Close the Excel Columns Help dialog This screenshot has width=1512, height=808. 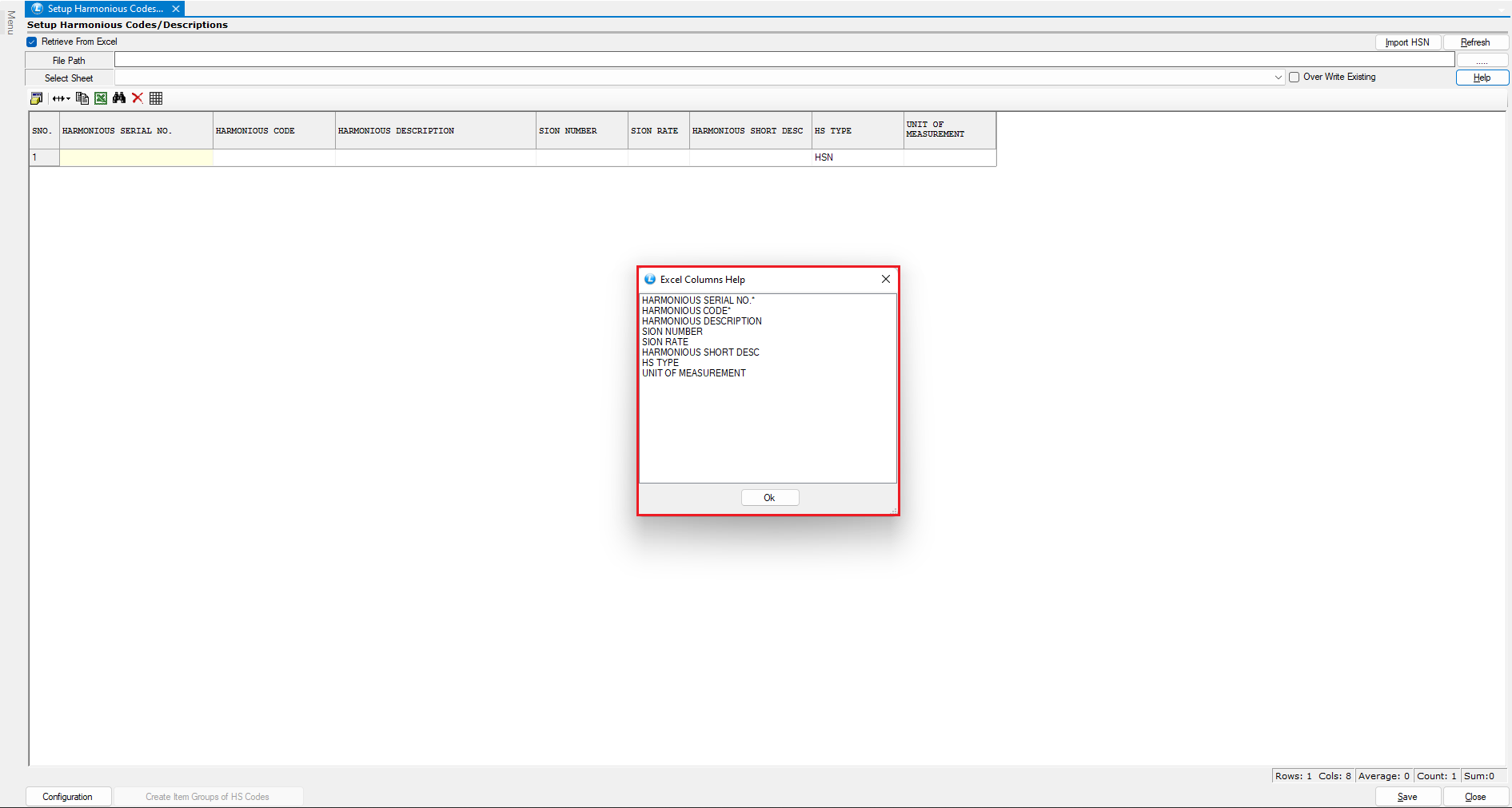click(885, 279)
